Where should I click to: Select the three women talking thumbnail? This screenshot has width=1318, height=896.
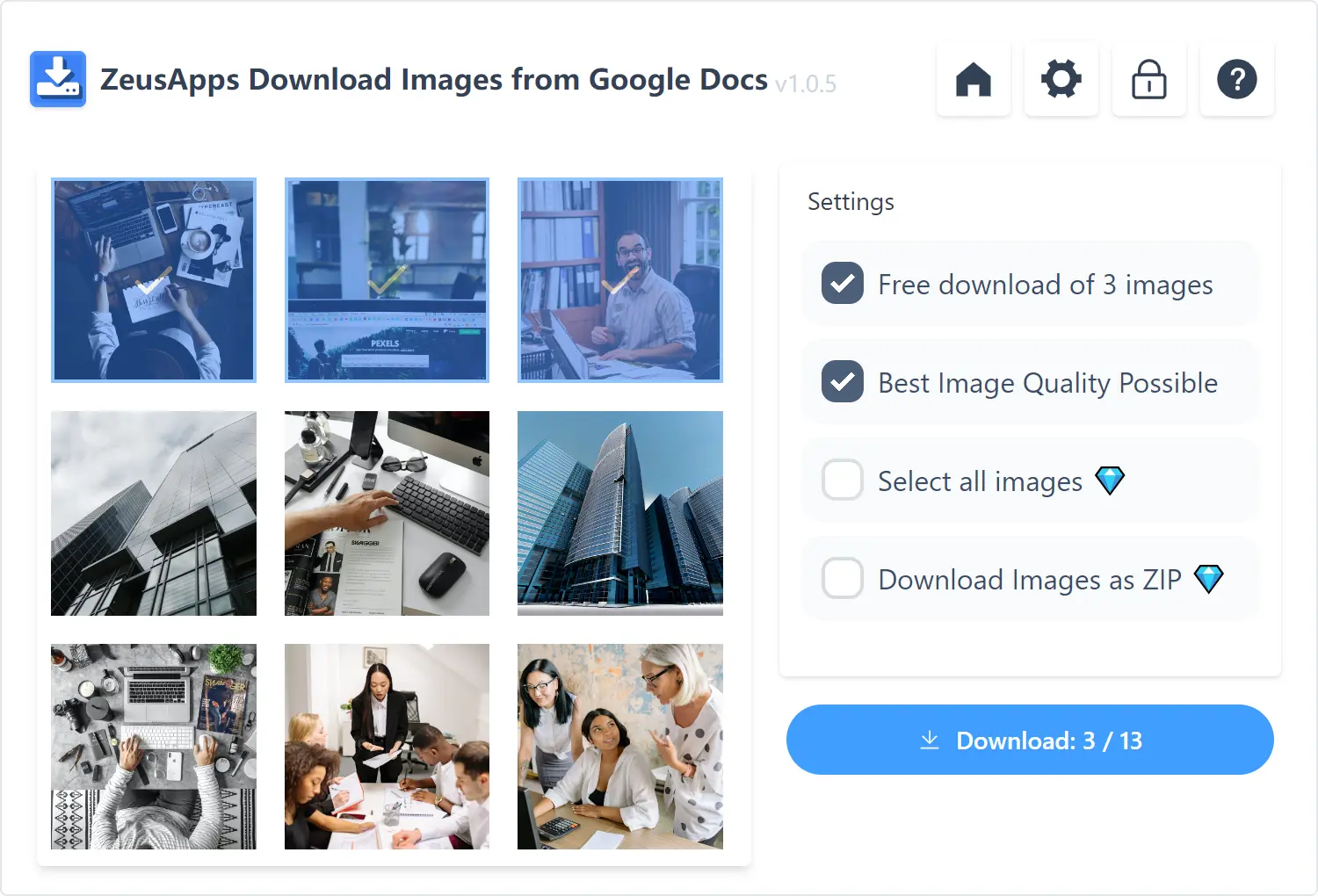coord(620,747)
